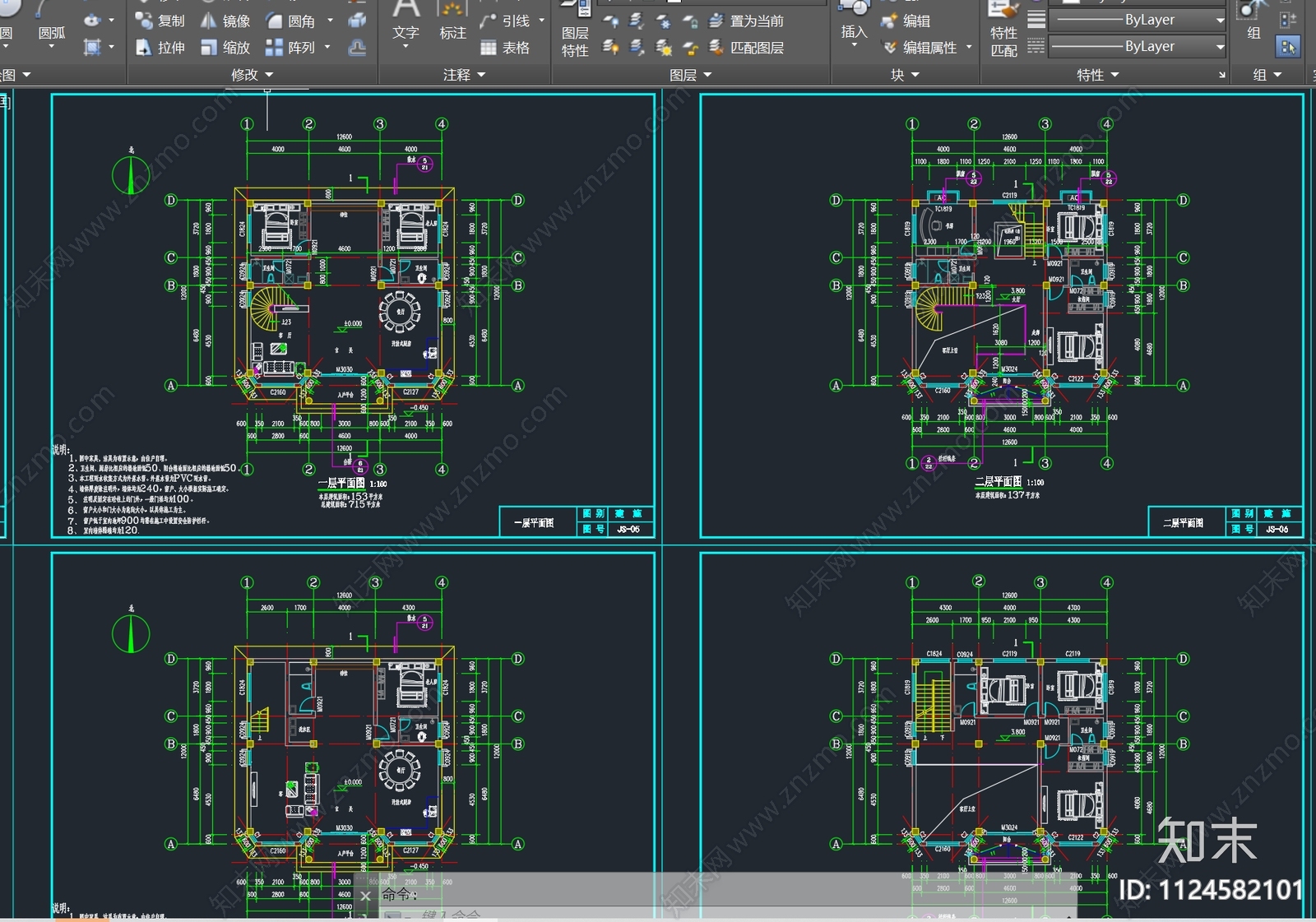Screen dimensions: 1316x922
Task: Open Layer Properties (图层特性) manager
Action: (x=575, y=30)
